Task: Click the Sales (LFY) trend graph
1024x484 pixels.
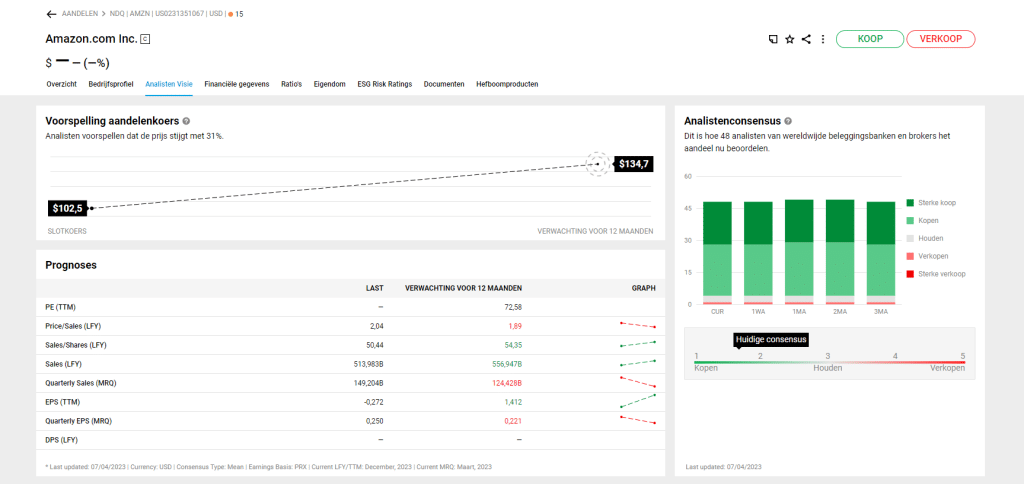Action: point(637,363)
